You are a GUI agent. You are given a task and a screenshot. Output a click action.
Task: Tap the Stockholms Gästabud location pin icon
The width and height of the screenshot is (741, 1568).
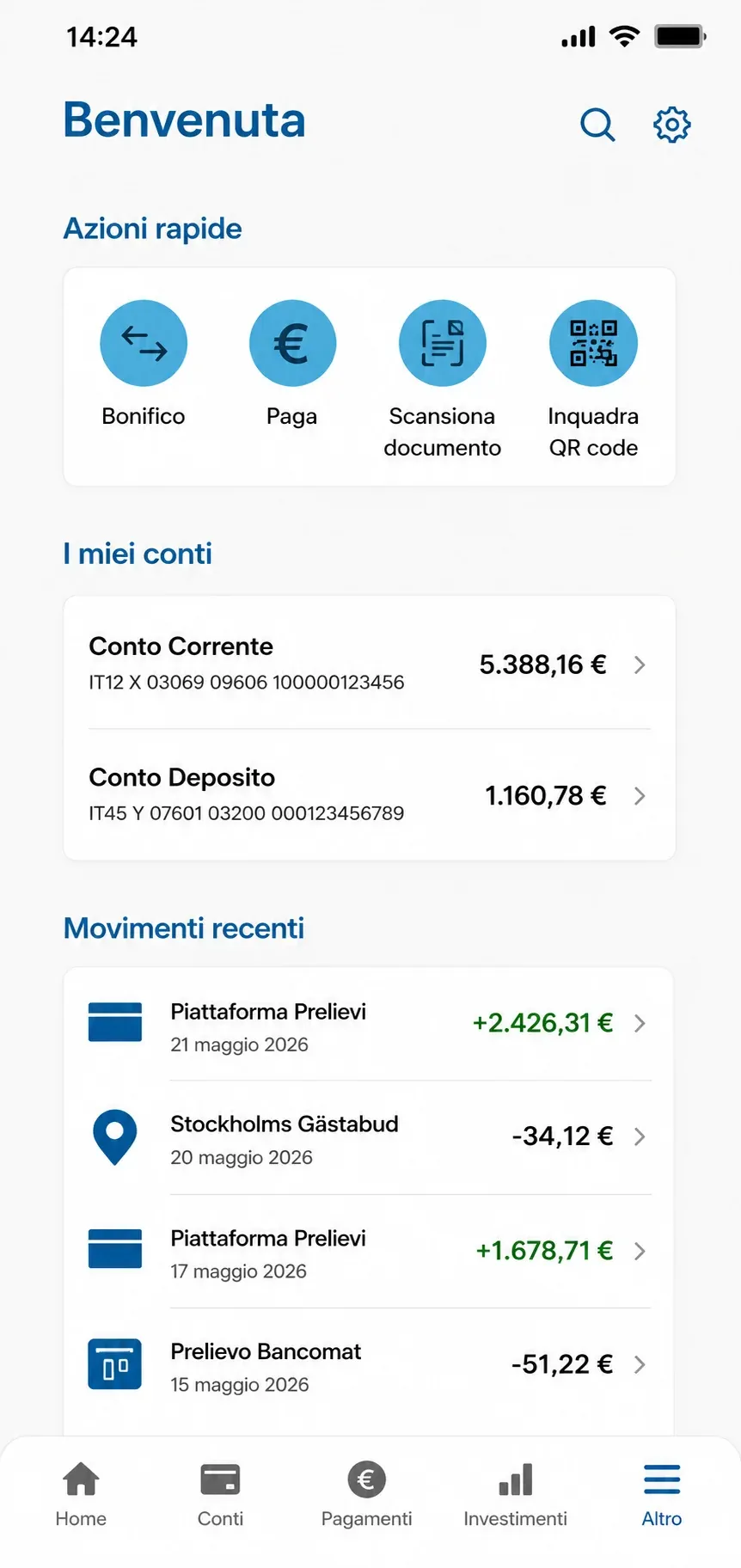point(114,1137)
